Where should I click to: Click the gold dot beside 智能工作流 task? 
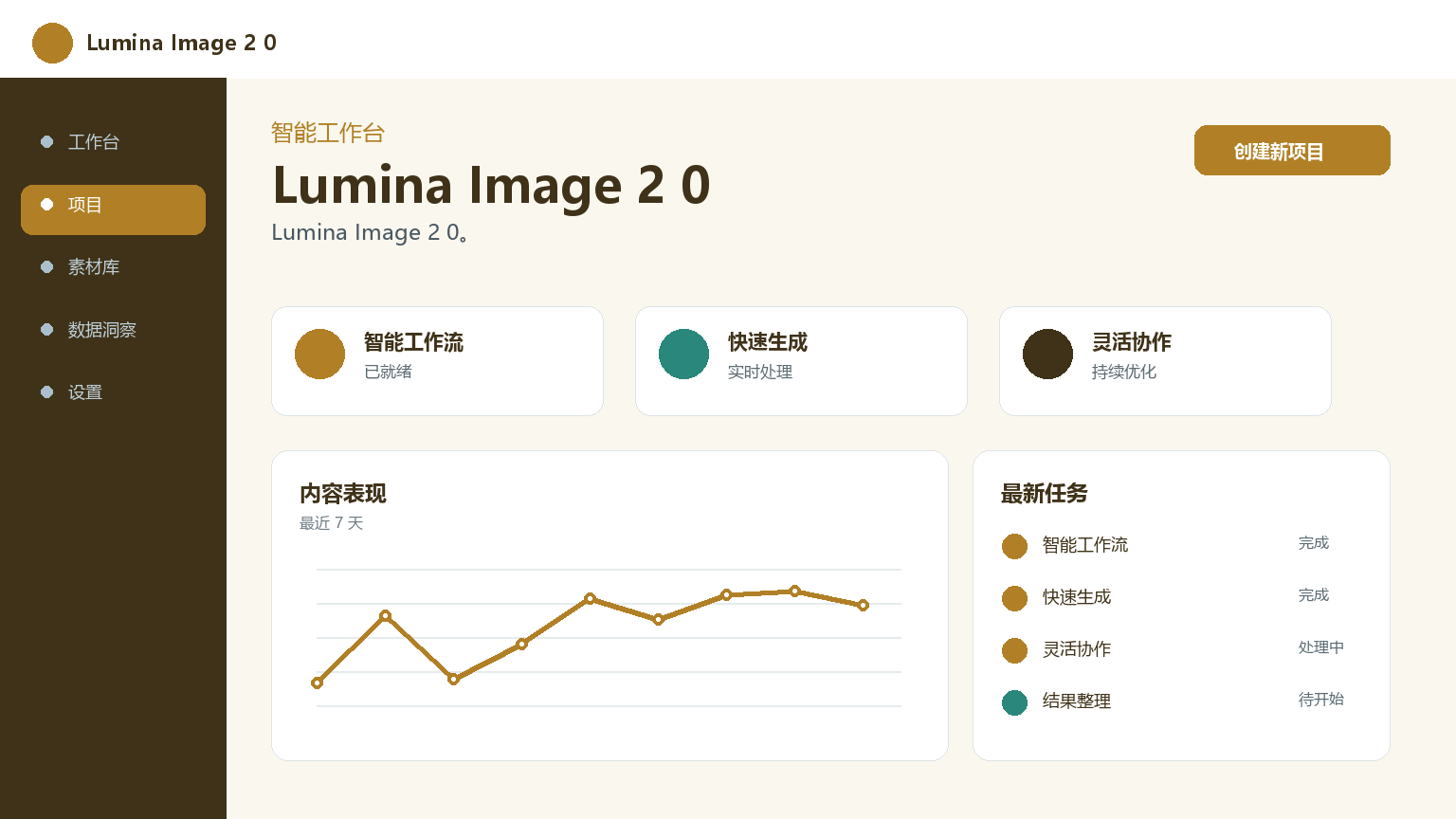coord(1014,546)
